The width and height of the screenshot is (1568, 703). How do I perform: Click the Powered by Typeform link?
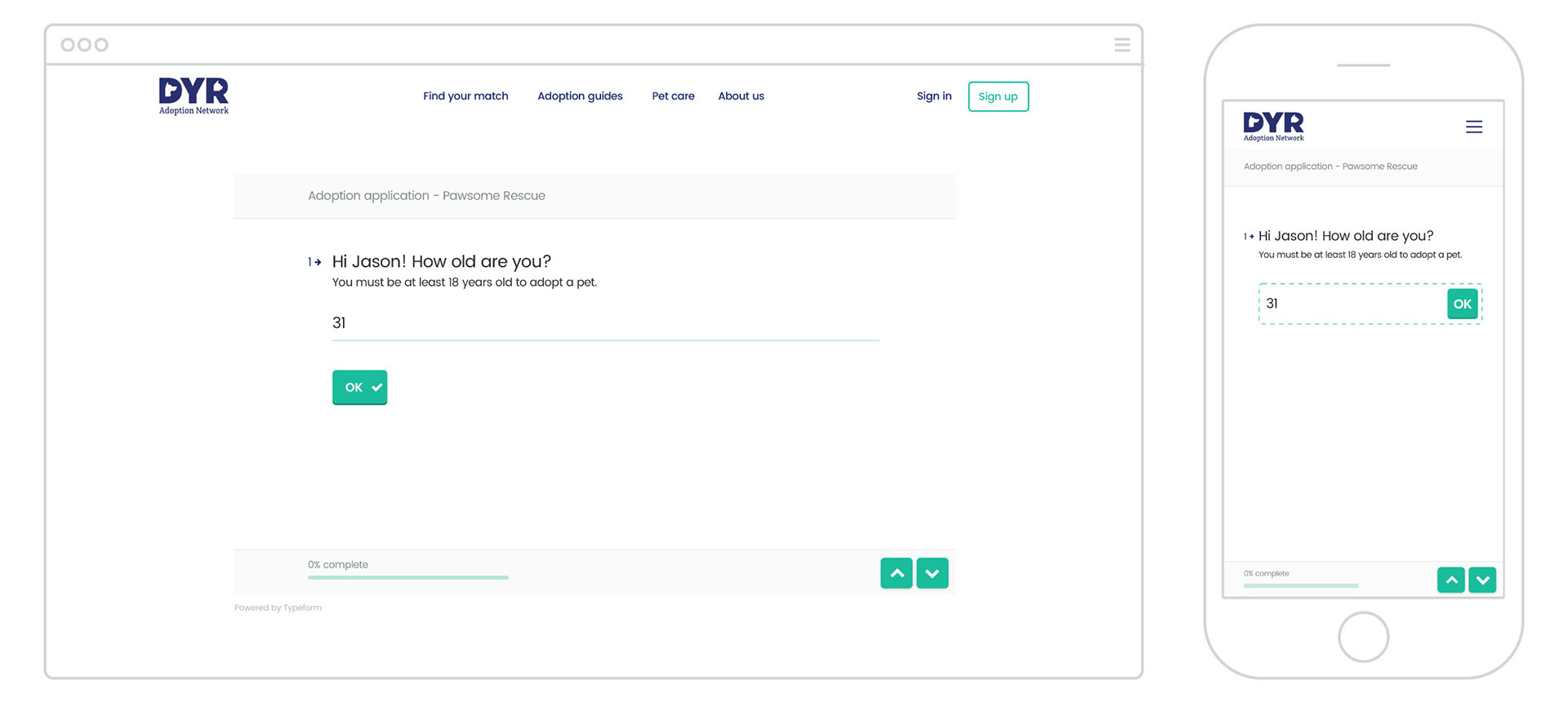[x=278, y=607]
